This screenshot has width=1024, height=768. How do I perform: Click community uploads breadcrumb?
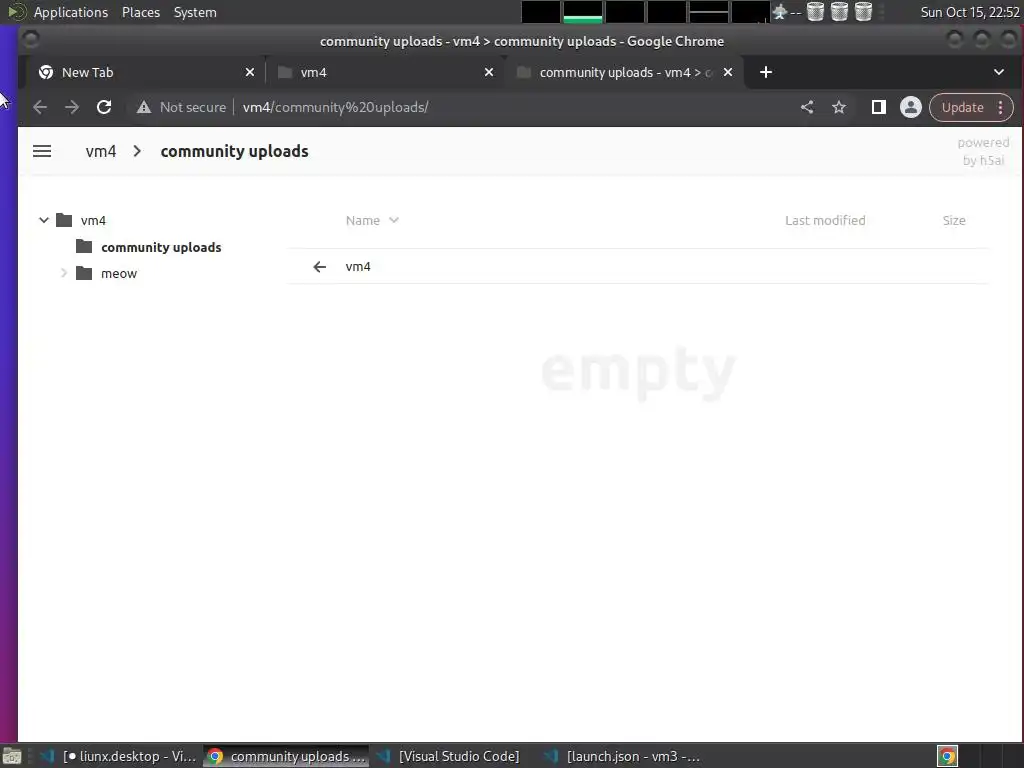click(x=234, y=151)
